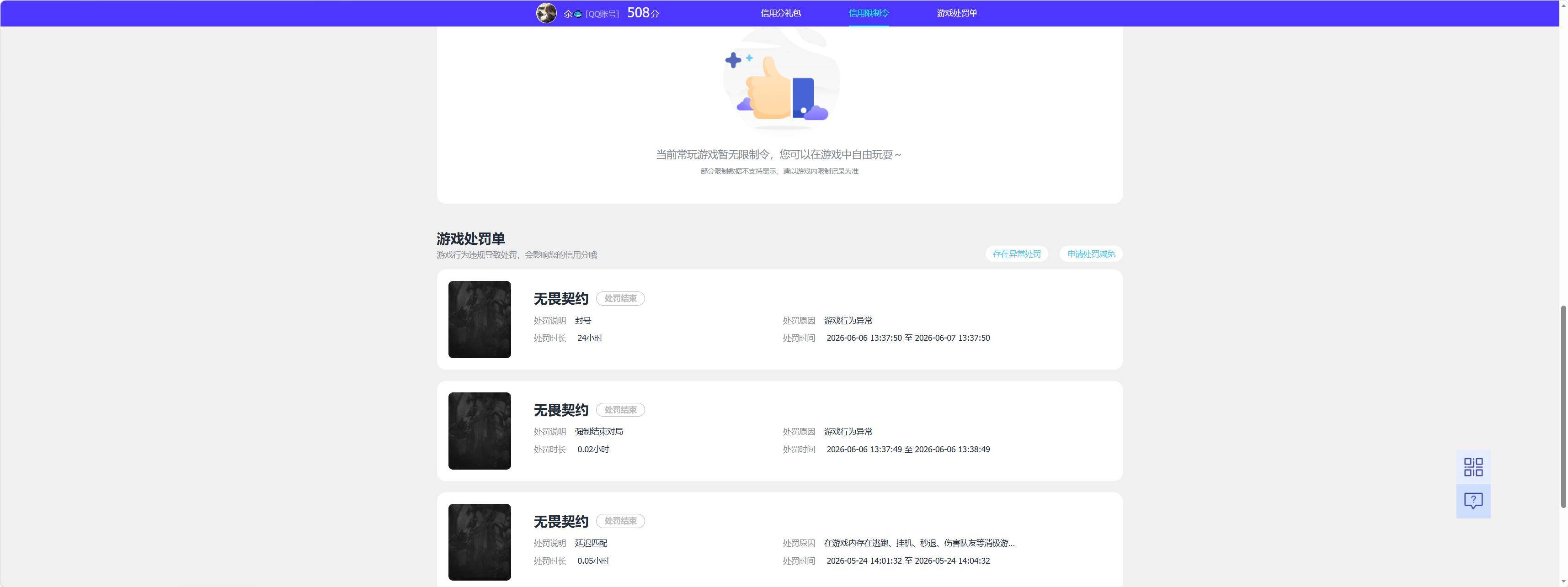The height and width of the screenshot is (587, 1568).
Task: Click the 处罚结束 badge on 强制结束对局 record
Action: 620,410
